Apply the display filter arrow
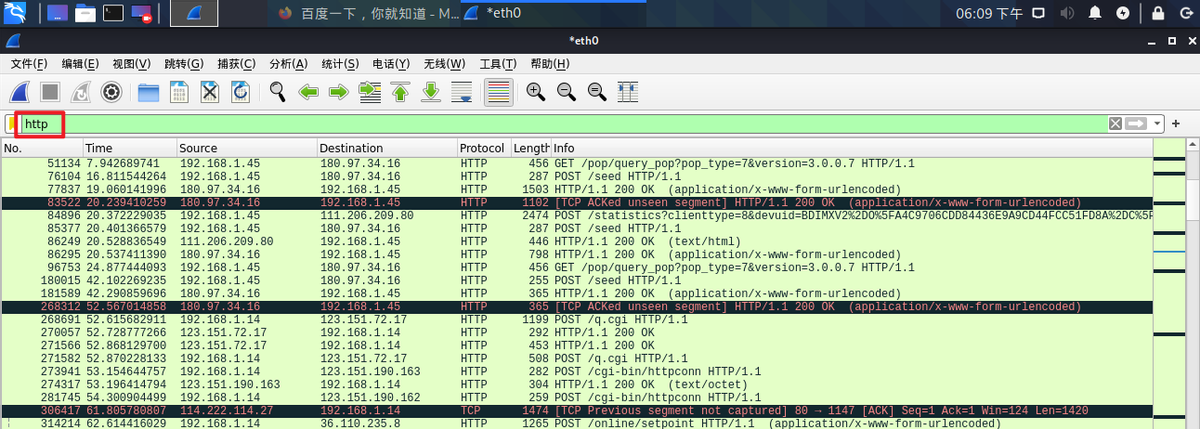1200x429 pixels. click(1136, 123)
